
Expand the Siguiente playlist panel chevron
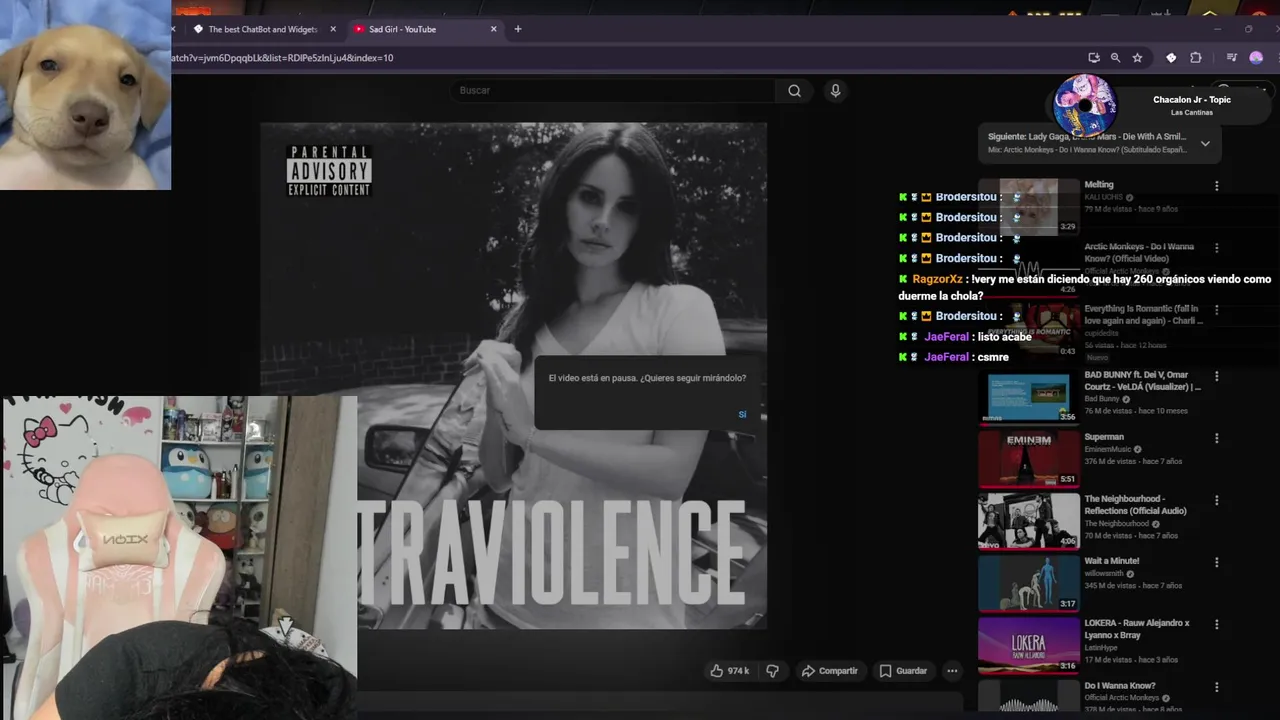(1205, 143)
